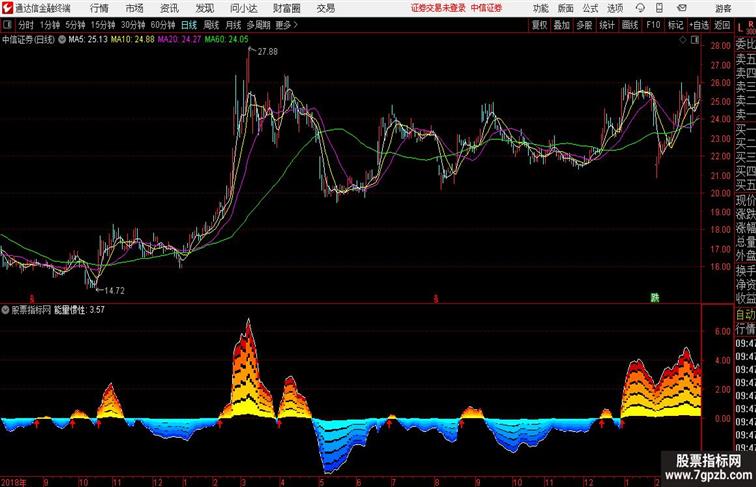The height and width of the screenshot is (487, 756).
Task: Click the L letter at right panel top
Action: (x=741, y=28)
